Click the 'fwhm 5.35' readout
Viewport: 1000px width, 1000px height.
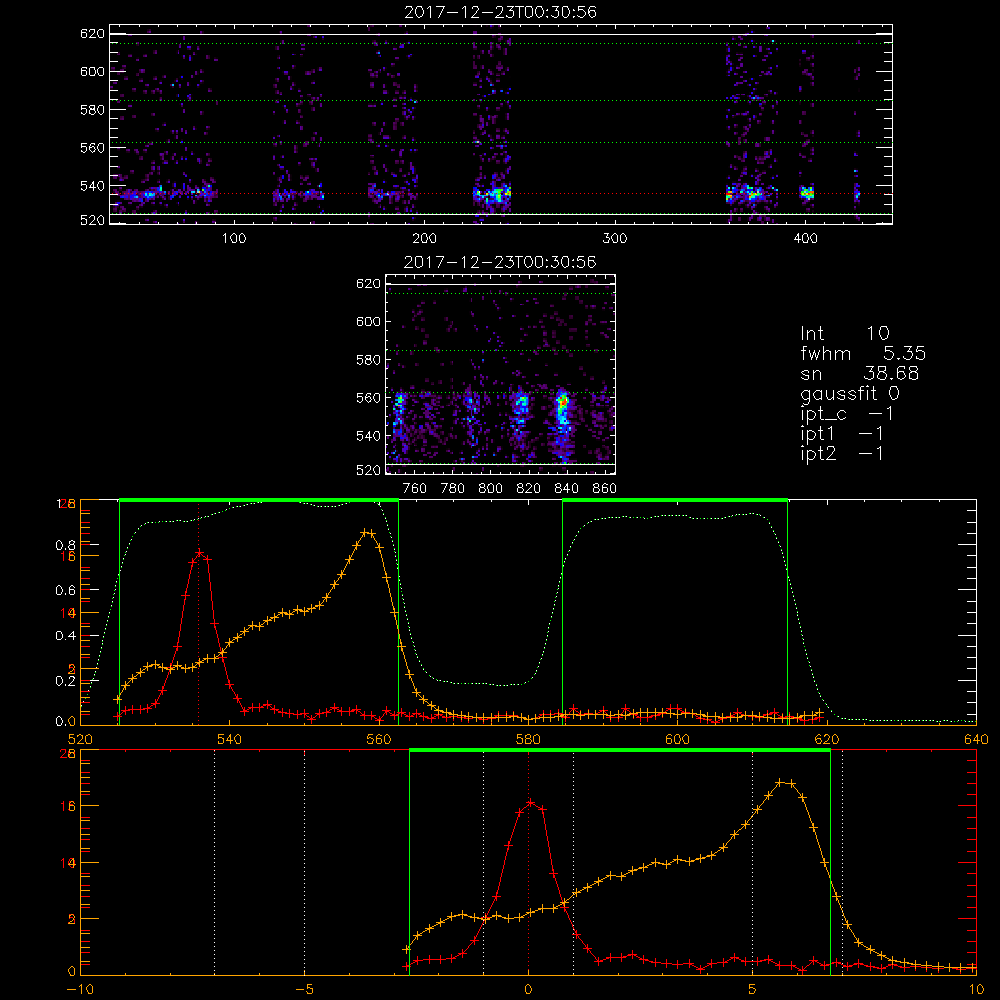tap(863, 353)
